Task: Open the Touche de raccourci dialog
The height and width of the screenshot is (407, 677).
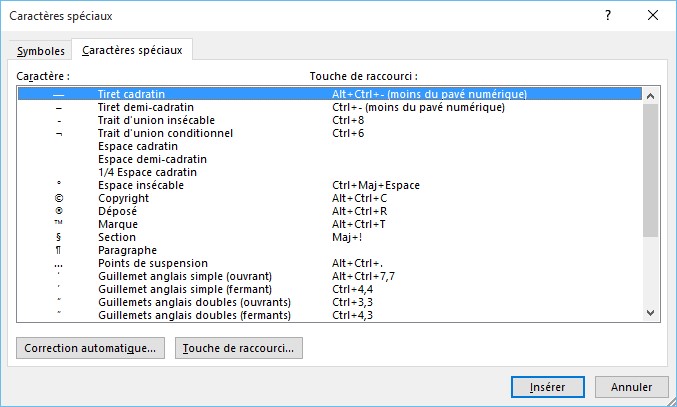Action: click(x=239, y=348)
